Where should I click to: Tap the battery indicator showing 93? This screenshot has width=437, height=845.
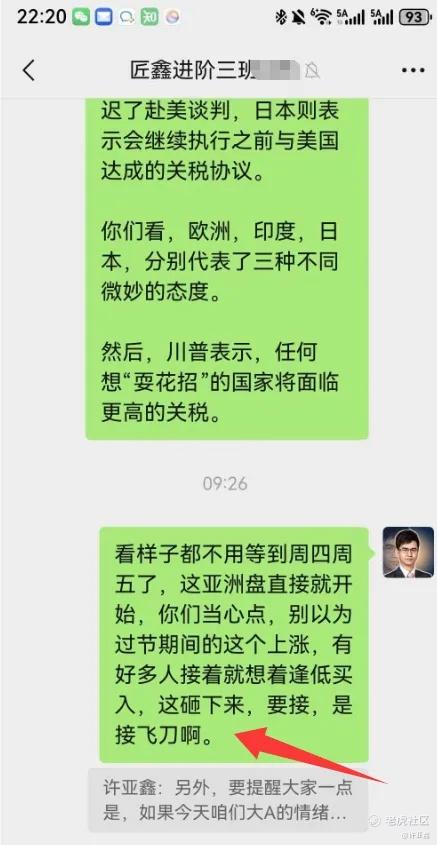pyautogui.click(x=413, y=17)
